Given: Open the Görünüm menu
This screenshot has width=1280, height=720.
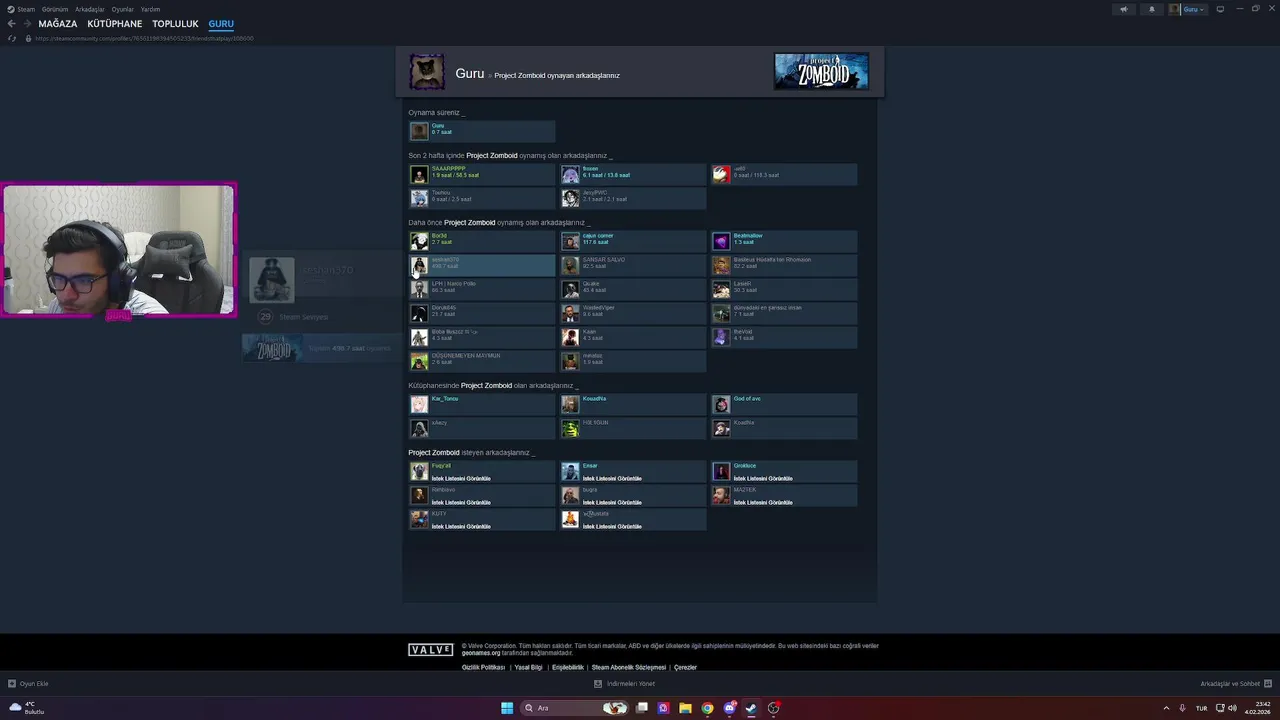Looking at the screenshot, I should [x=55, y=9].
